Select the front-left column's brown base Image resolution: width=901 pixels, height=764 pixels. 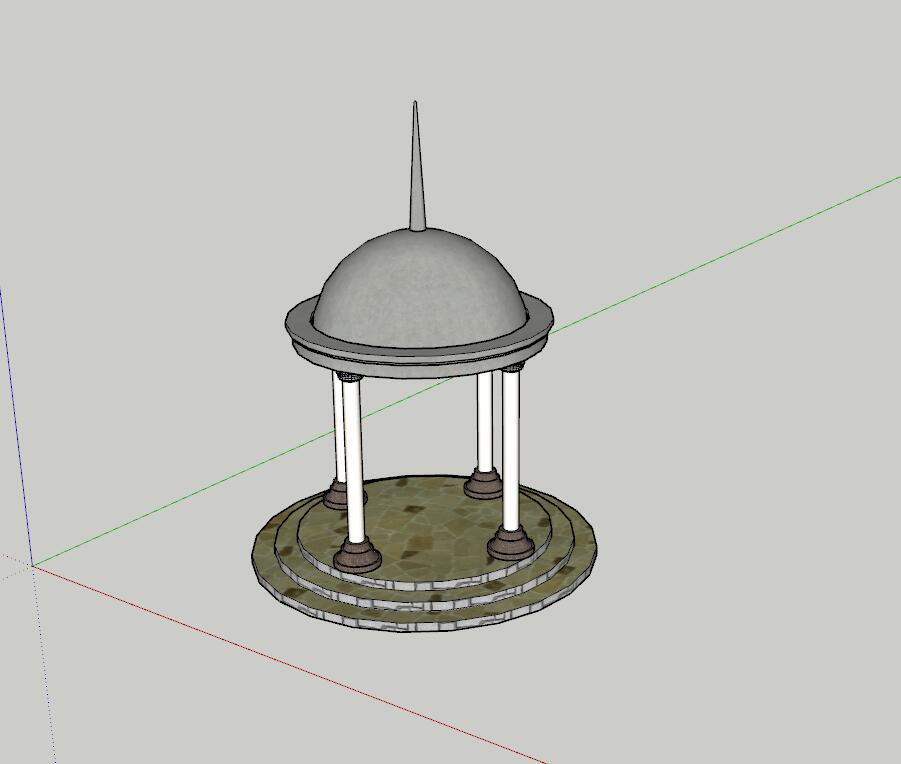[357, 555]
